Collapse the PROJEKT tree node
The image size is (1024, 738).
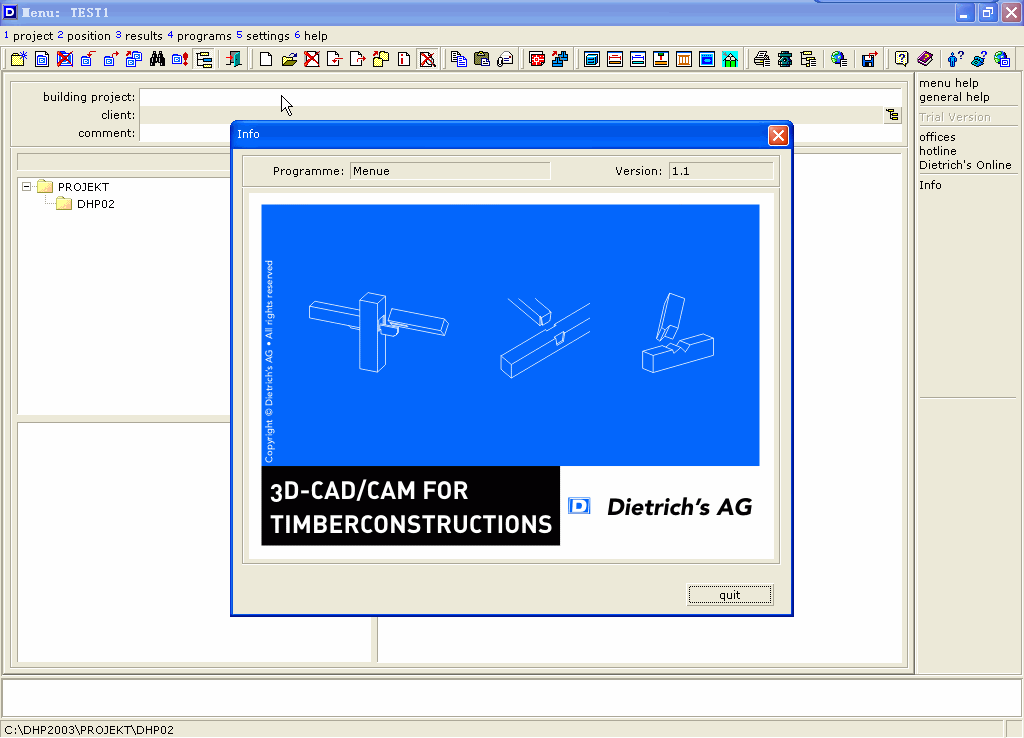coord(26,187)
